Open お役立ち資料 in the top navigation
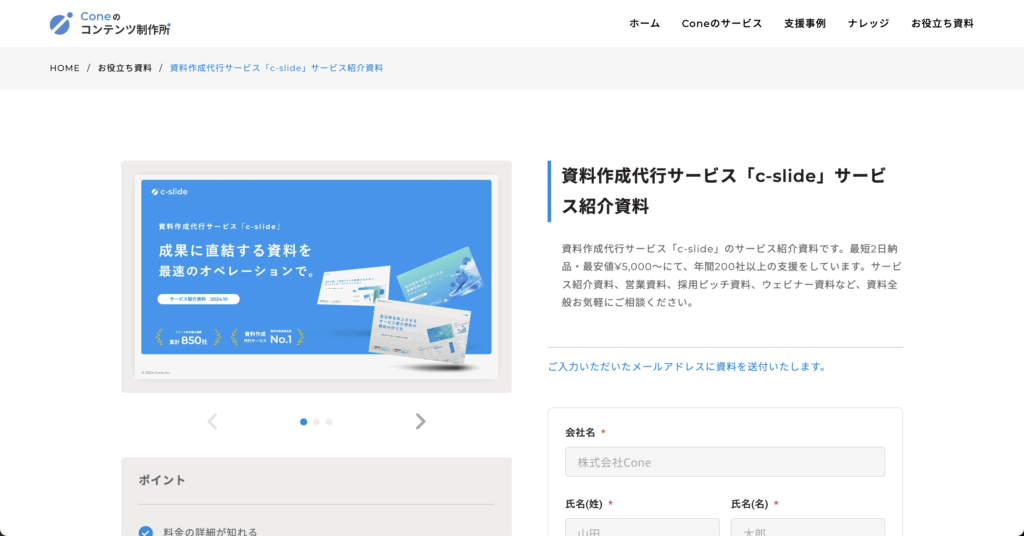The height and width of the screenshot is (536, 1024). pos(942,24)
